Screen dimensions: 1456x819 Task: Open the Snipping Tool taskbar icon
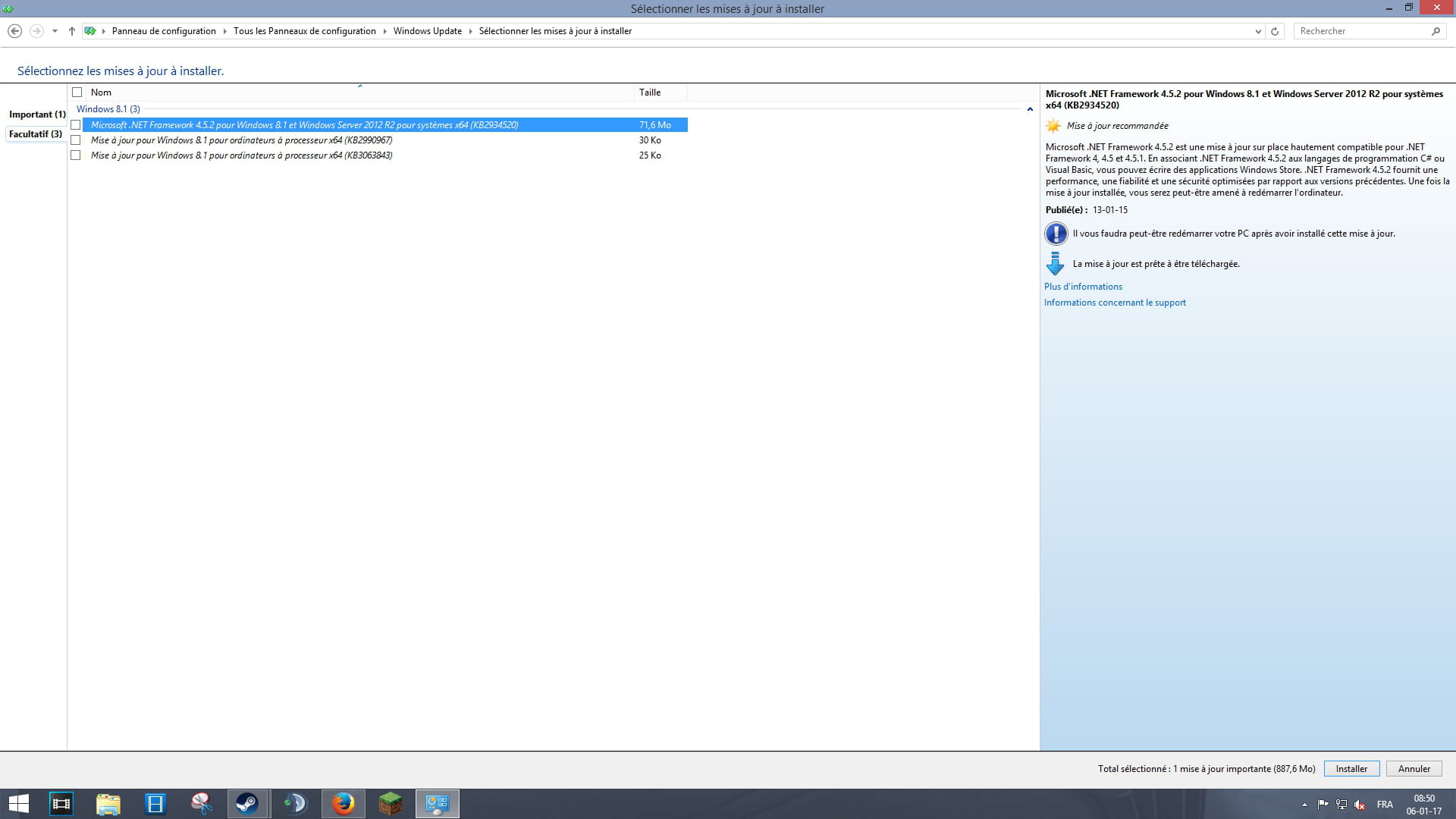click(202, 804)
